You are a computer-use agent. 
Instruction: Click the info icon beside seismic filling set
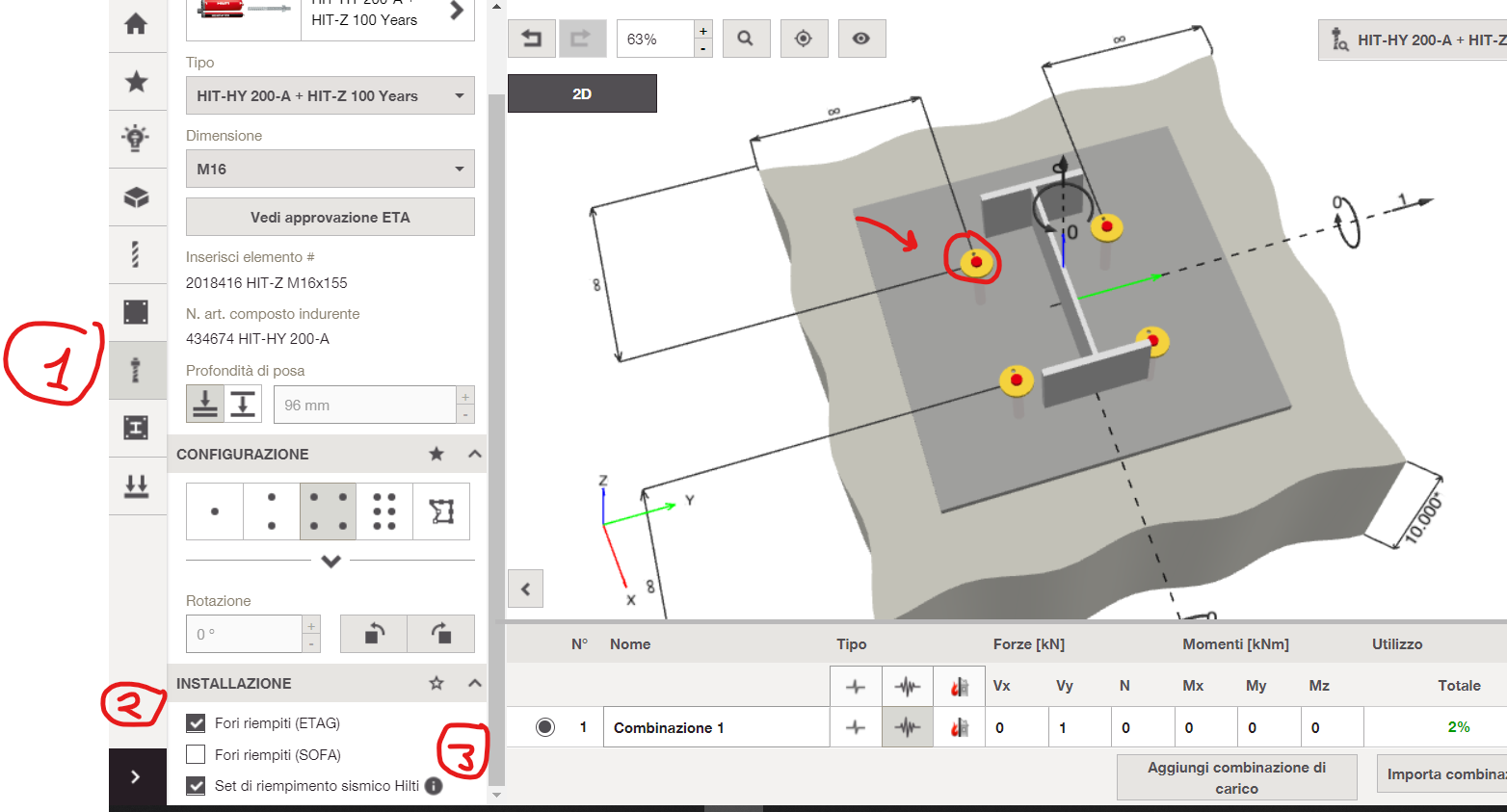[434, 786]
